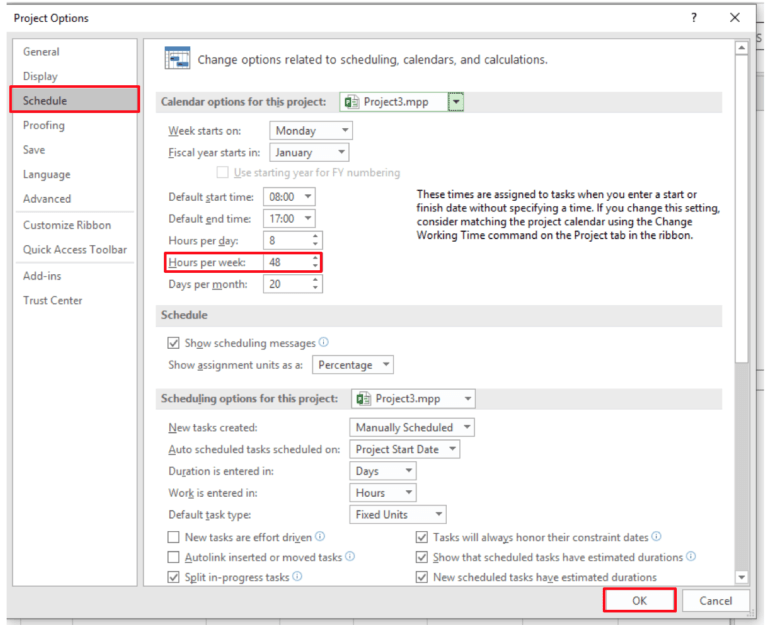Viewport: 768px width, 625px height.
Task: Uncheck Split in-progress tasks
Action: pos(173,577)
